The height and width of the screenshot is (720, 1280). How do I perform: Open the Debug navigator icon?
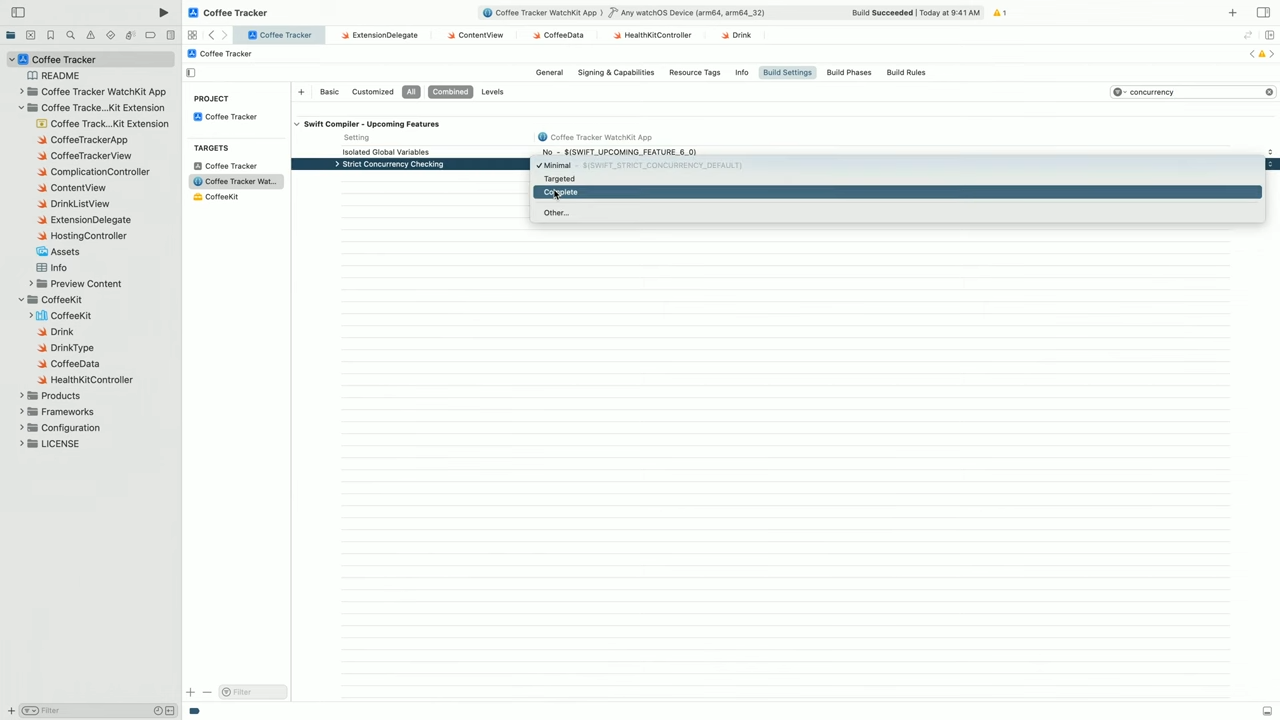[130, 35]
